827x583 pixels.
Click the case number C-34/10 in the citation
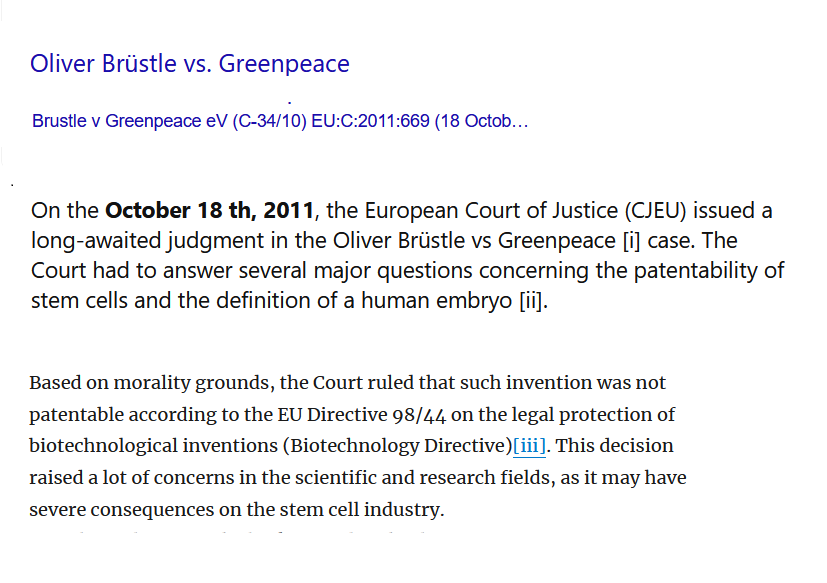pos(270,121)
